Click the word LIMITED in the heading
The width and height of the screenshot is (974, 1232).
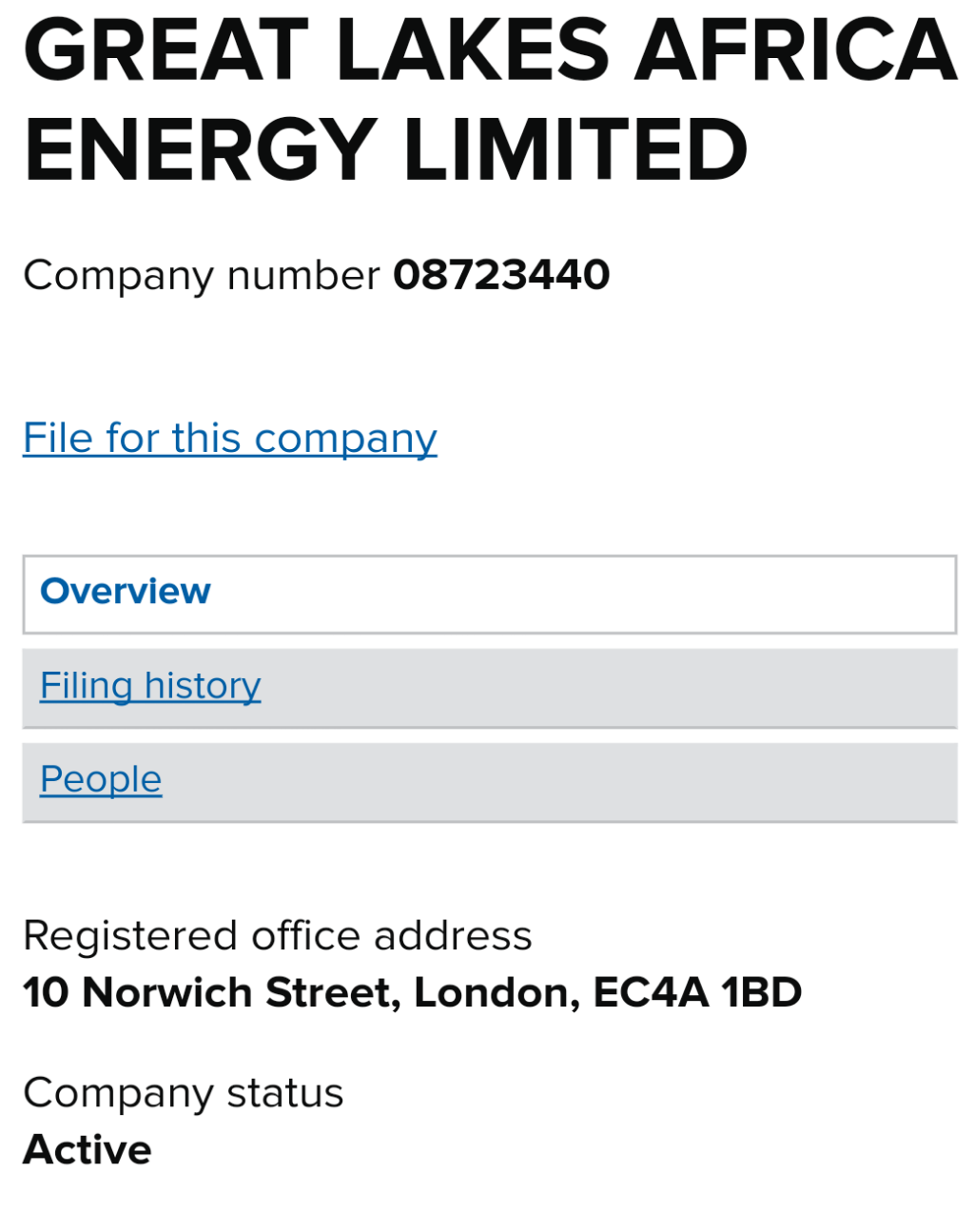point(576,150)
